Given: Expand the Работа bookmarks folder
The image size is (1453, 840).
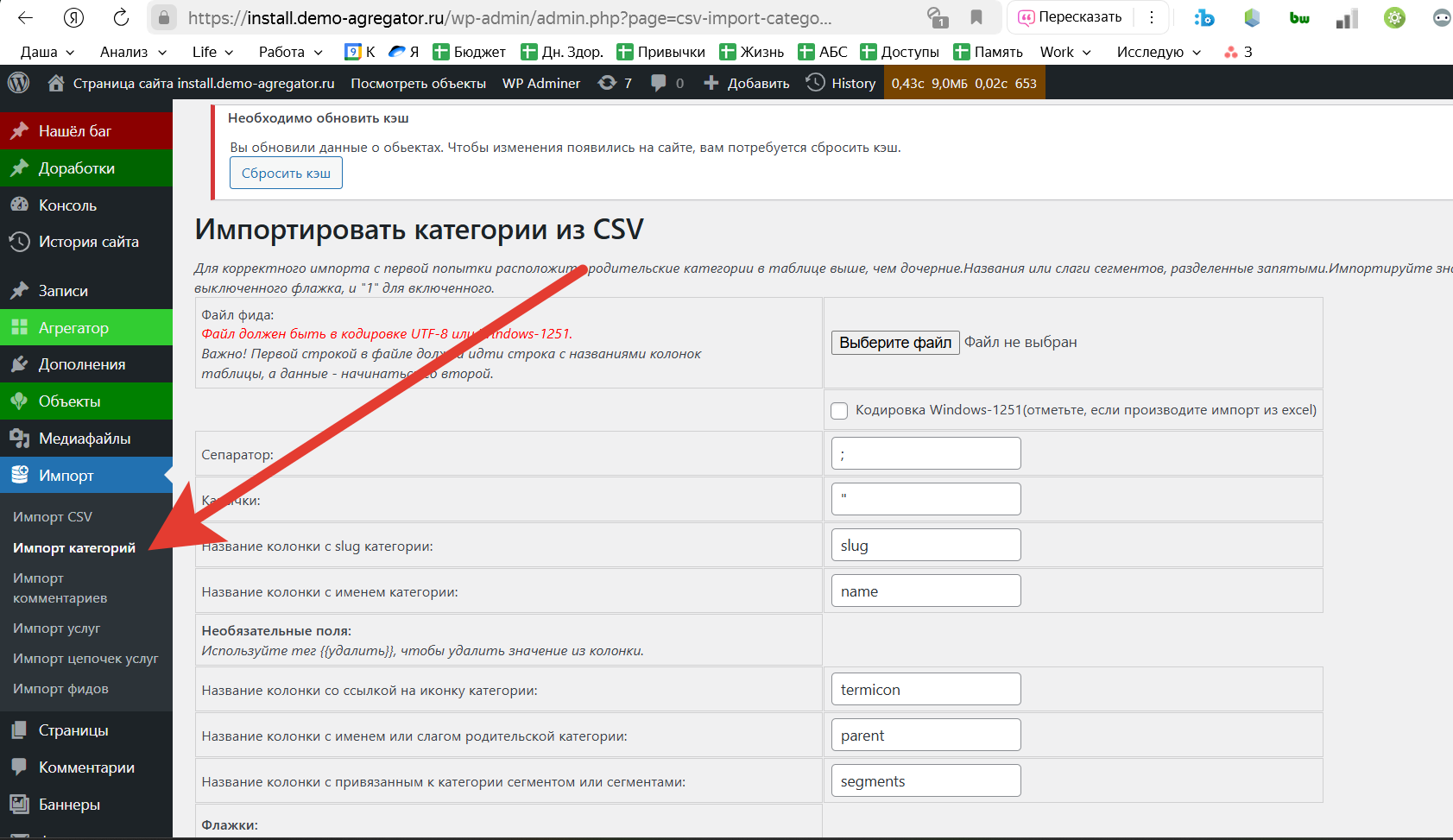Looking at the screenshot, I should [x=290, y=52].
